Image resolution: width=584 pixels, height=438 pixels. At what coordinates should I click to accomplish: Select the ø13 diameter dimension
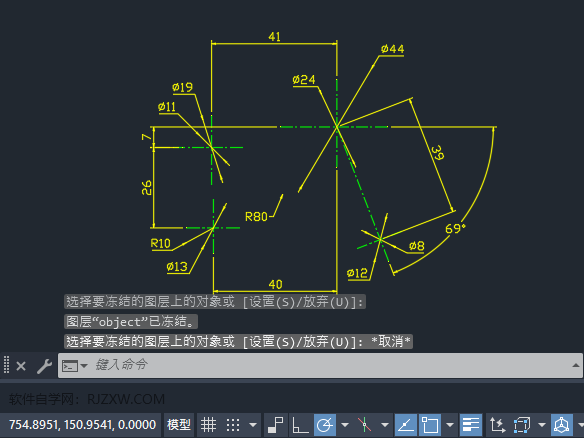pos(177,267)
